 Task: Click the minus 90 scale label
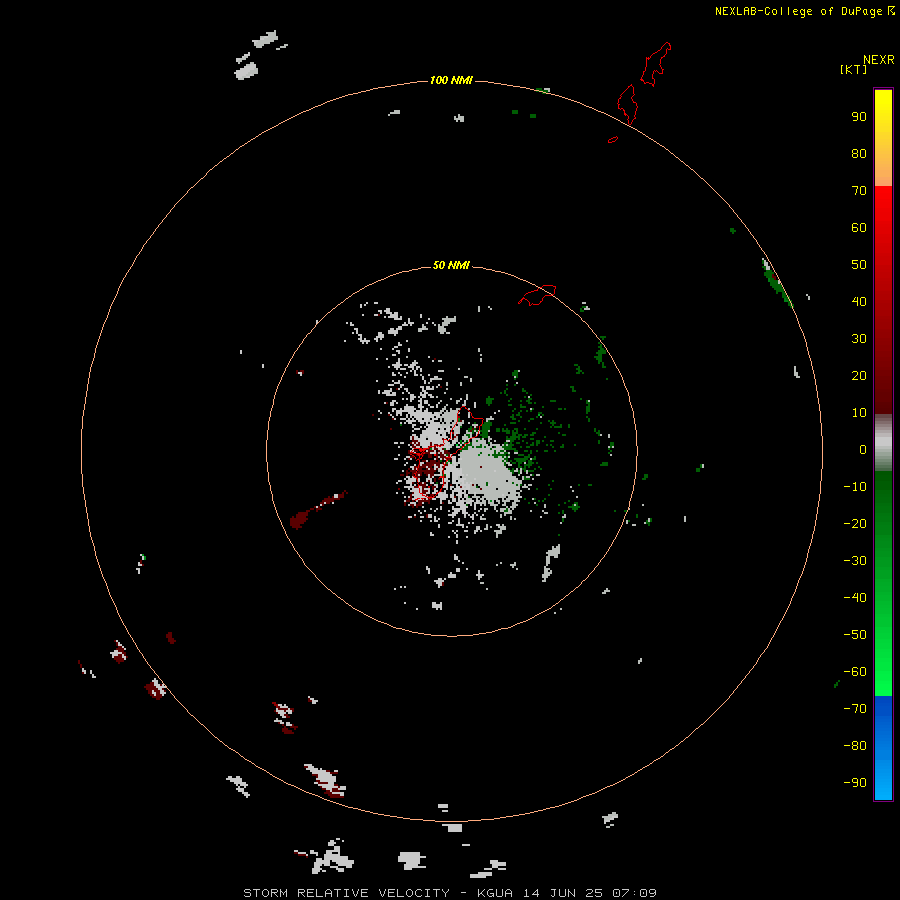point(855,783)
